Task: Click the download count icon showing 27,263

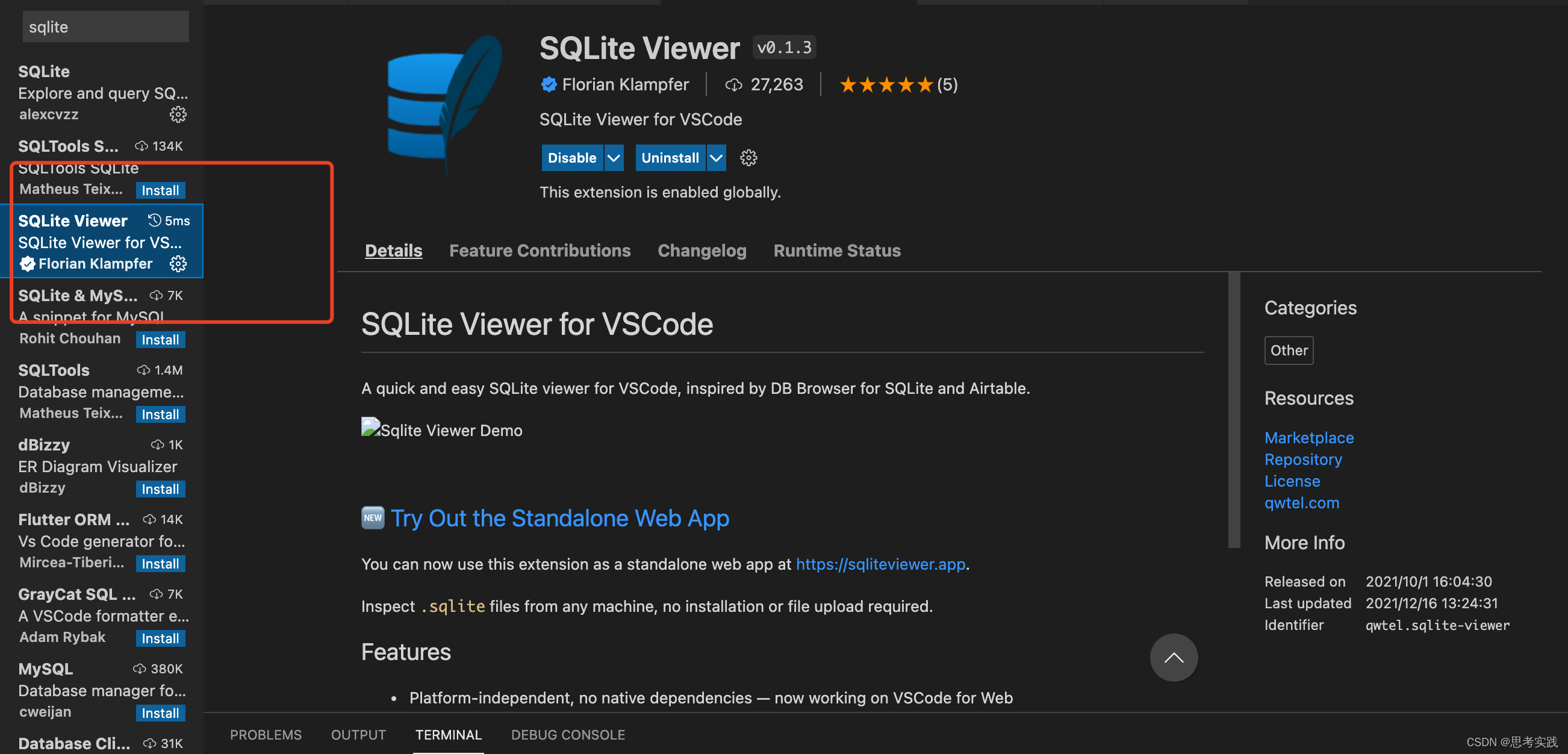Action: coord(733,84)
